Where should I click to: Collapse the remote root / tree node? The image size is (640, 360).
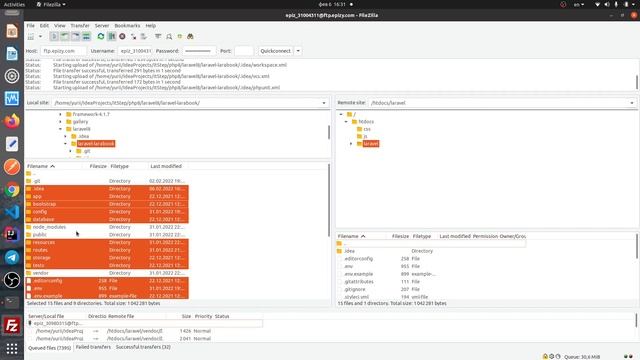pyautogui.click(x=341, y=114)
